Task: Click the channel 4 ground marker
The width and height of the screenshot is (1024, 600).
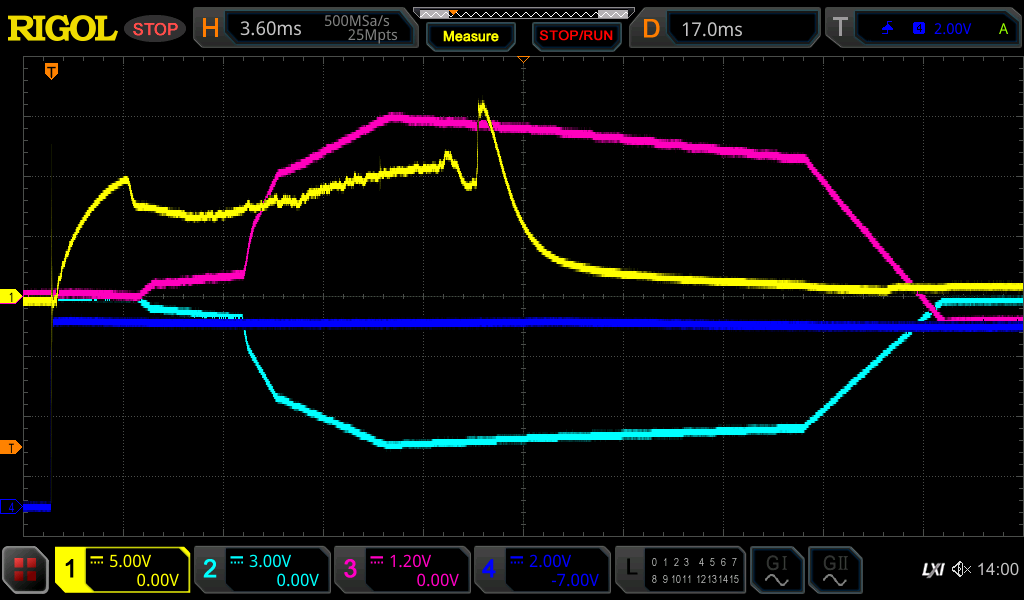Action: (10, 507)
